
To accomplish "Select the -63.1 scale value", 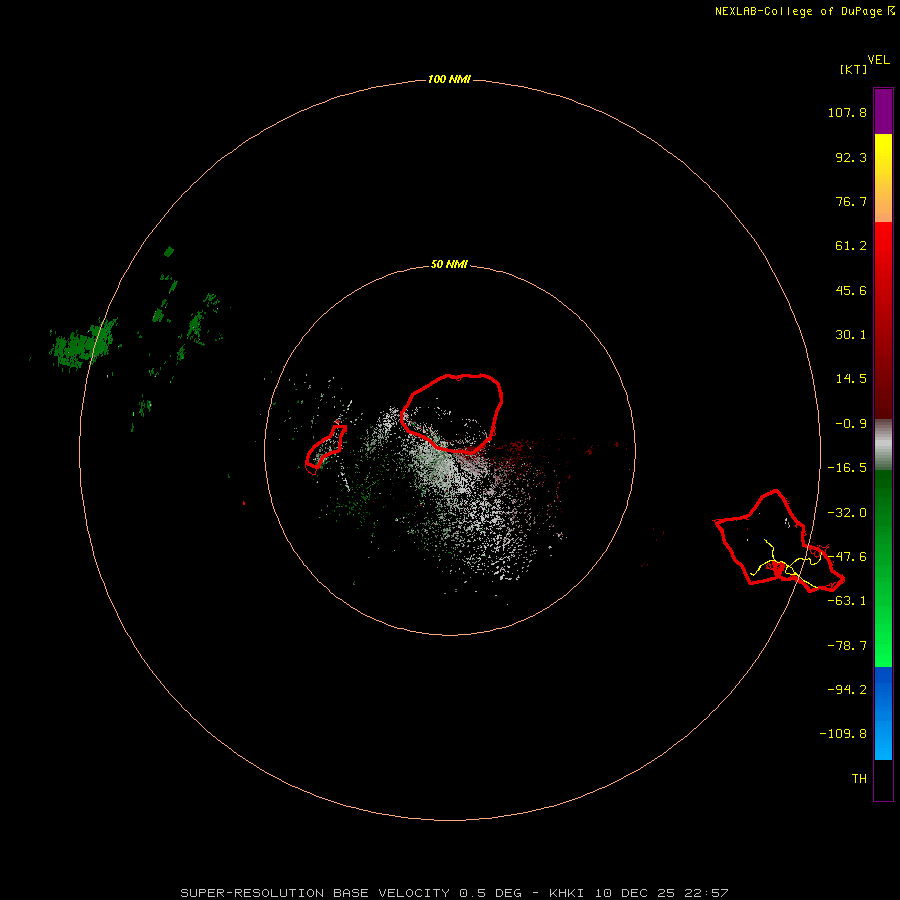I will tap(847, 601).
